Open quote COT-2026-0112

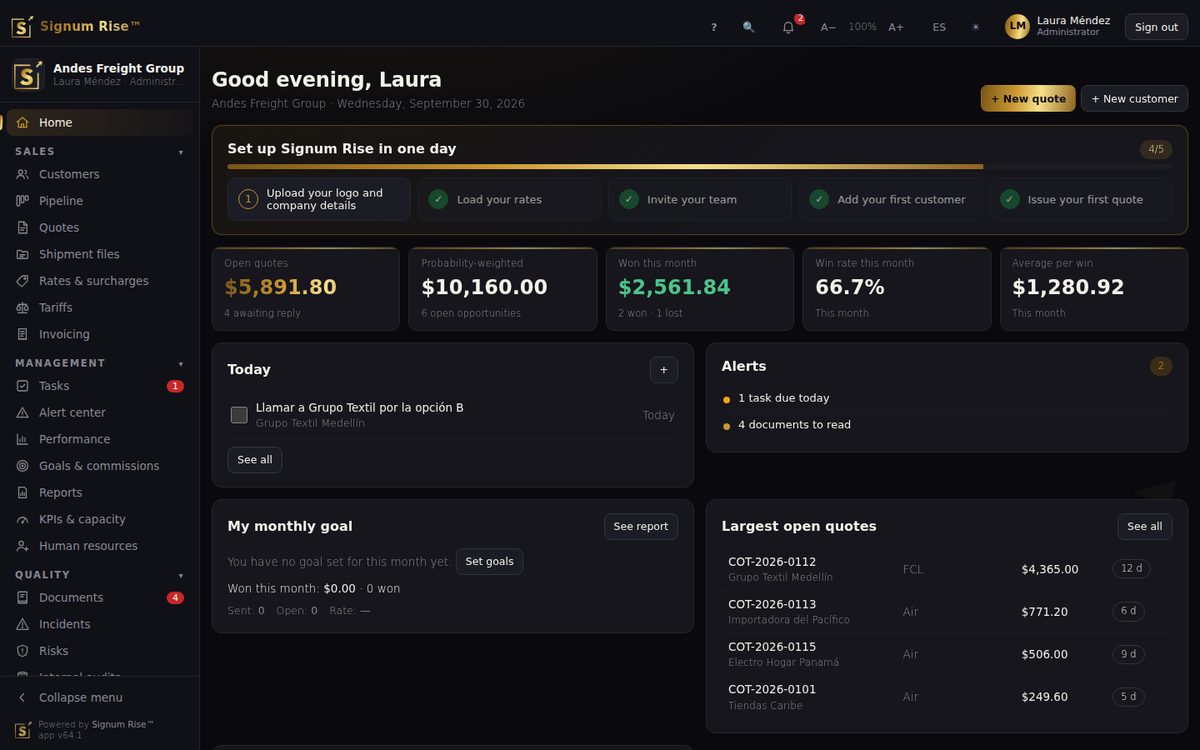point(947,569)
